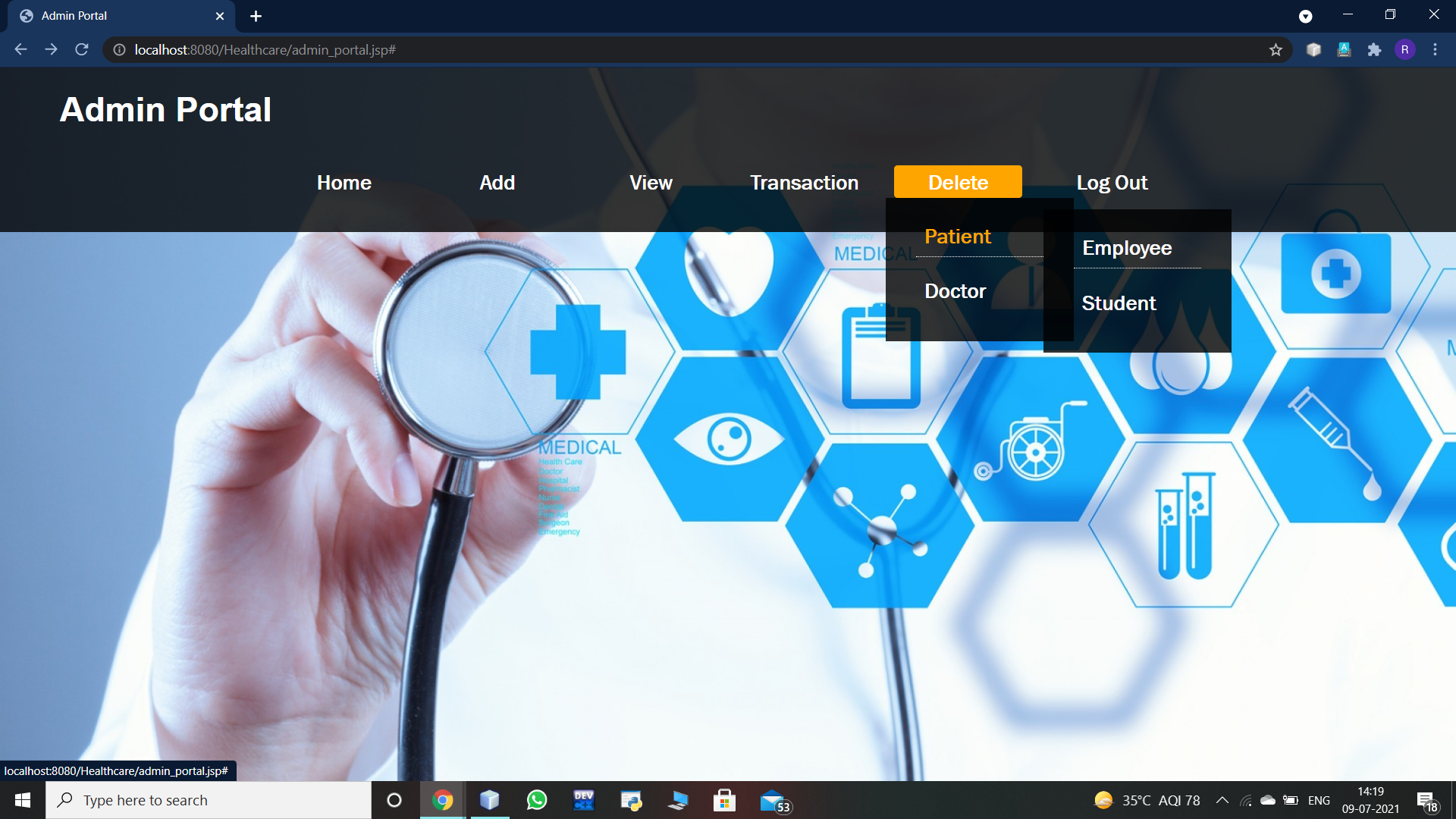Open Chrome from the taskbar

pyautogui.click(x=443, y=800)
